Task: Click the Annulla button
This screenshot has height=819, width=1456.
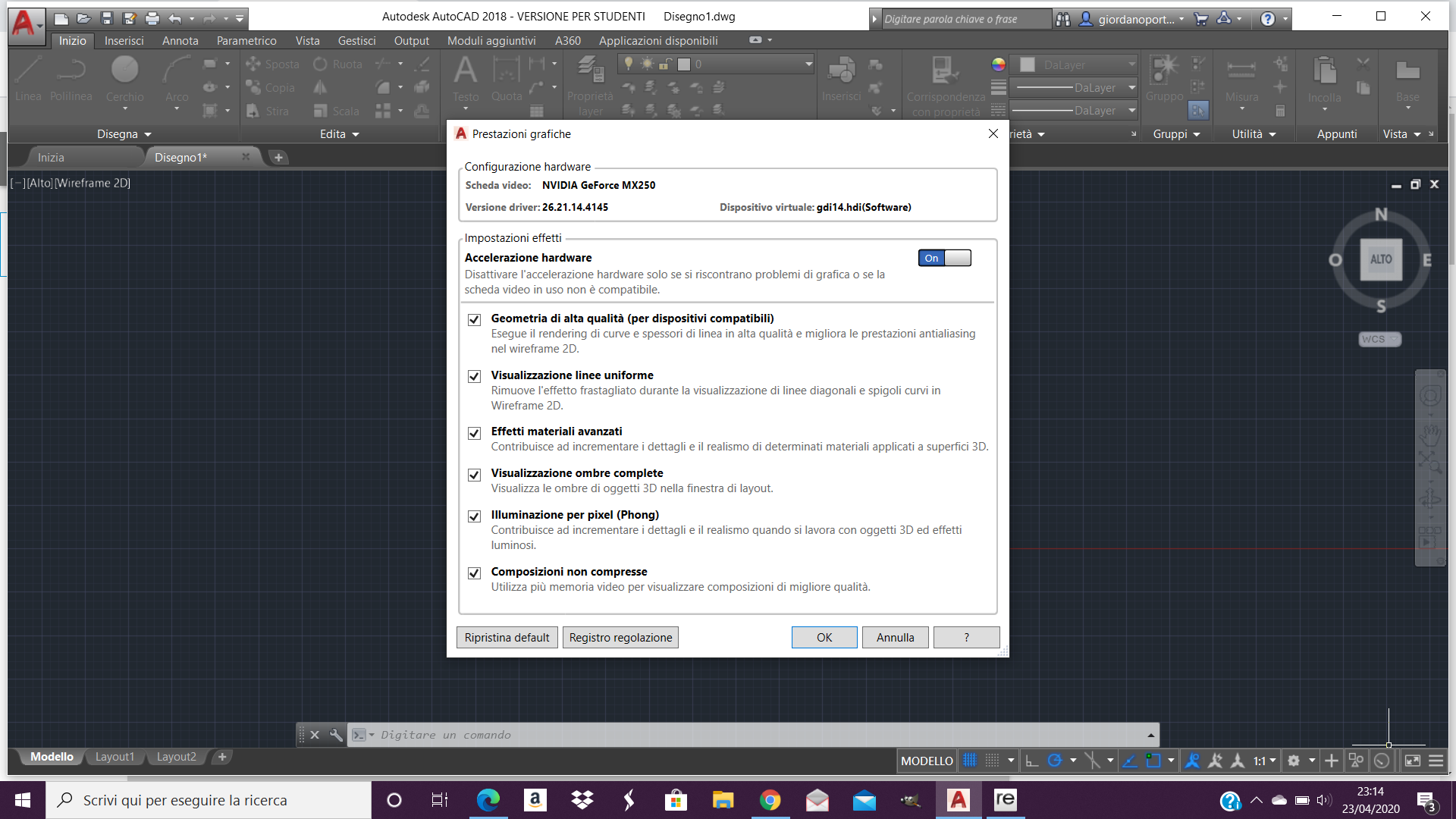Action: pos(896,638)
